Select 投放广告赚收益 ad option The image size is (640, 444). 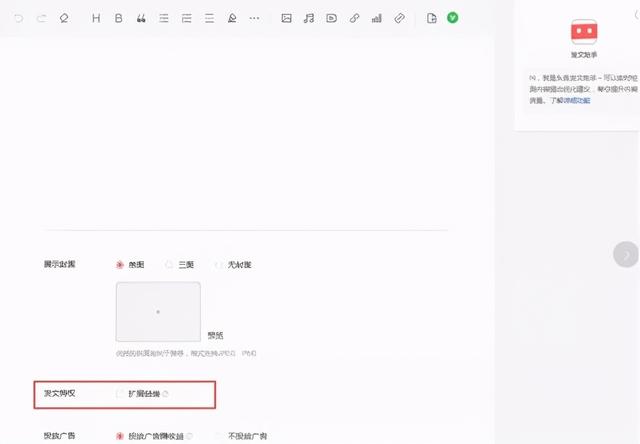[x=121, y=436]
